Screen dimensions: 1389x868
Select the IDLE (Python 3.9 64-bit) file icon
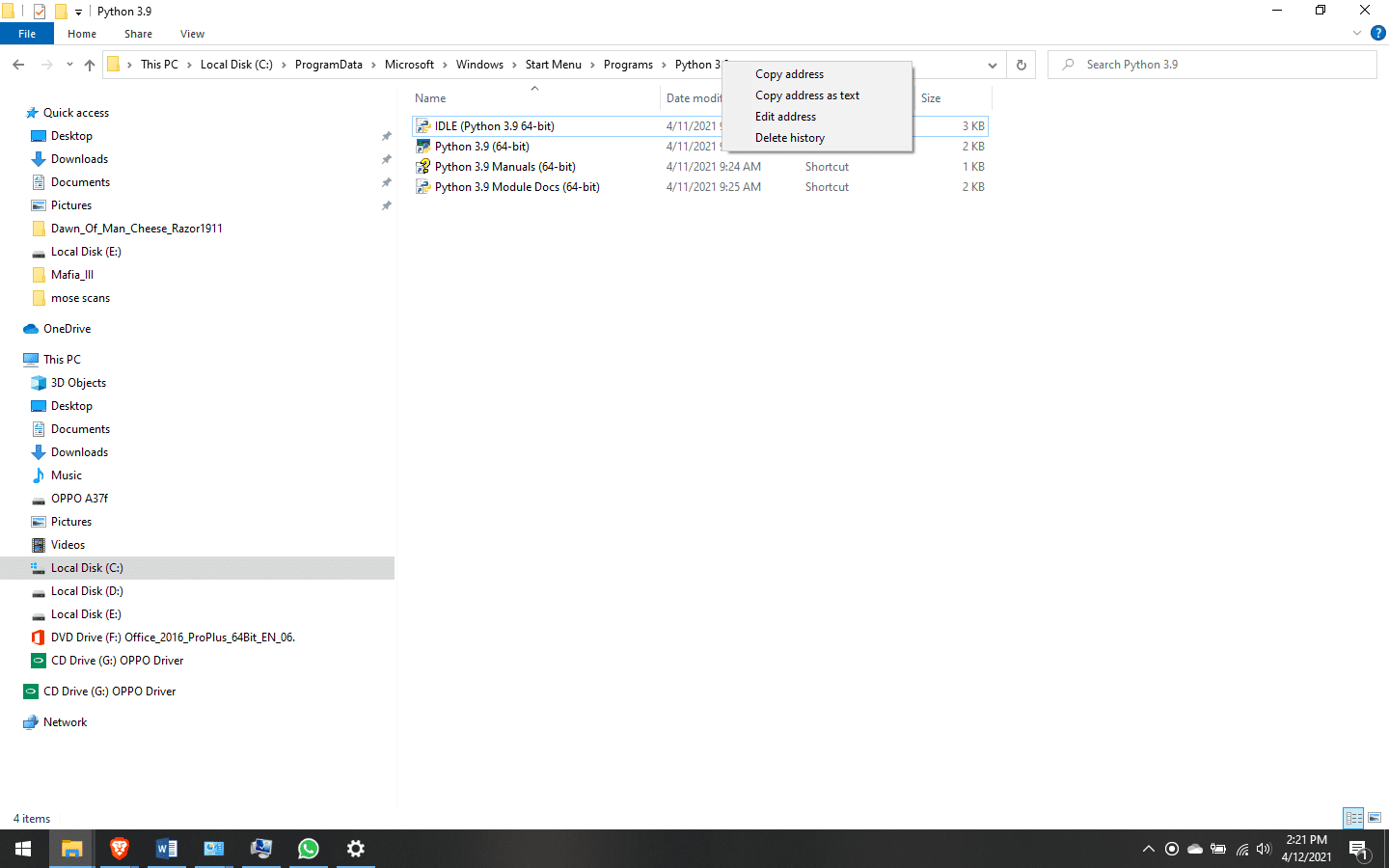click(422, 126)
